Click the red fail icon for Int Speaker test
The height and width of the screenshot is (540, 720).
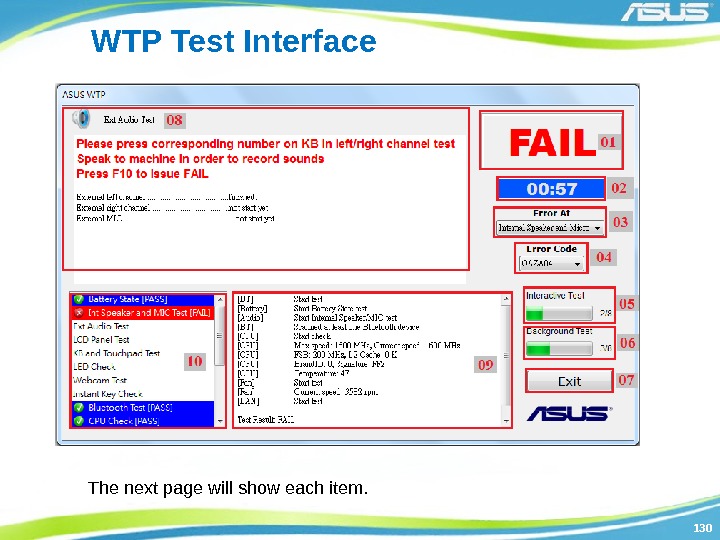(79, 313)
